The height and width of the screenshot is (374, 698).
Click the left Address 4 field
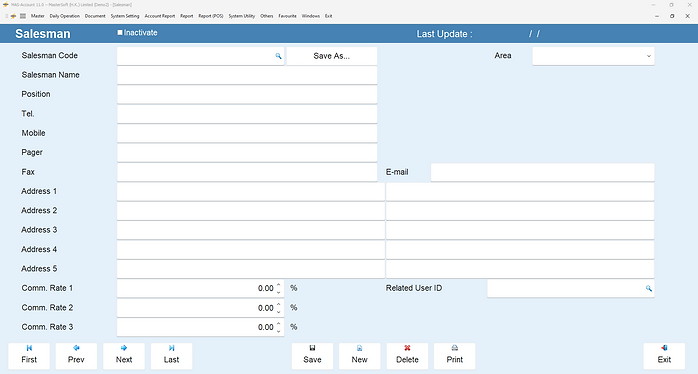(251, 250)
